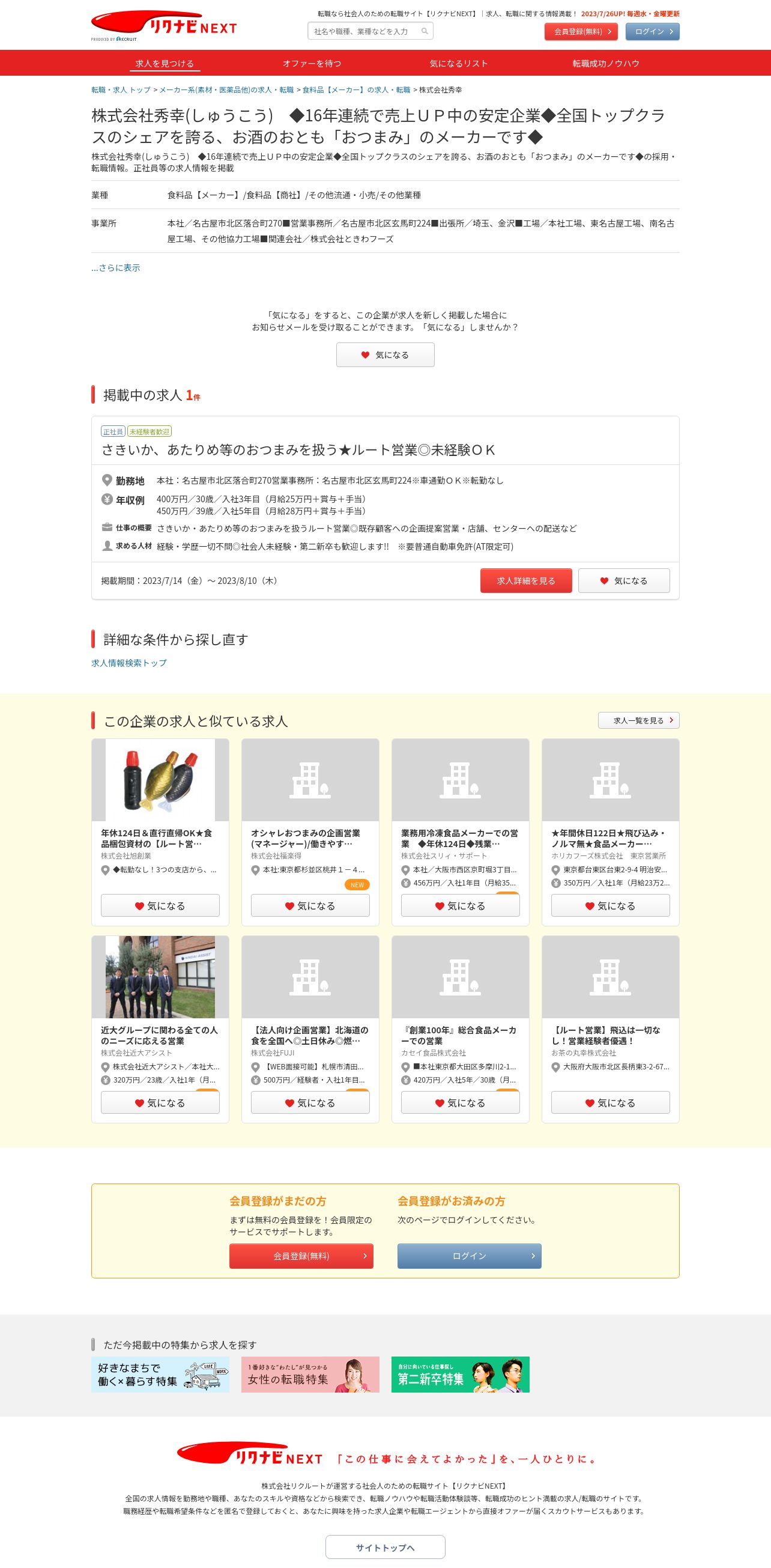Open the 女性の転職特集 banner
This screenshot has width=771, height=1568.
(310, 1375)
